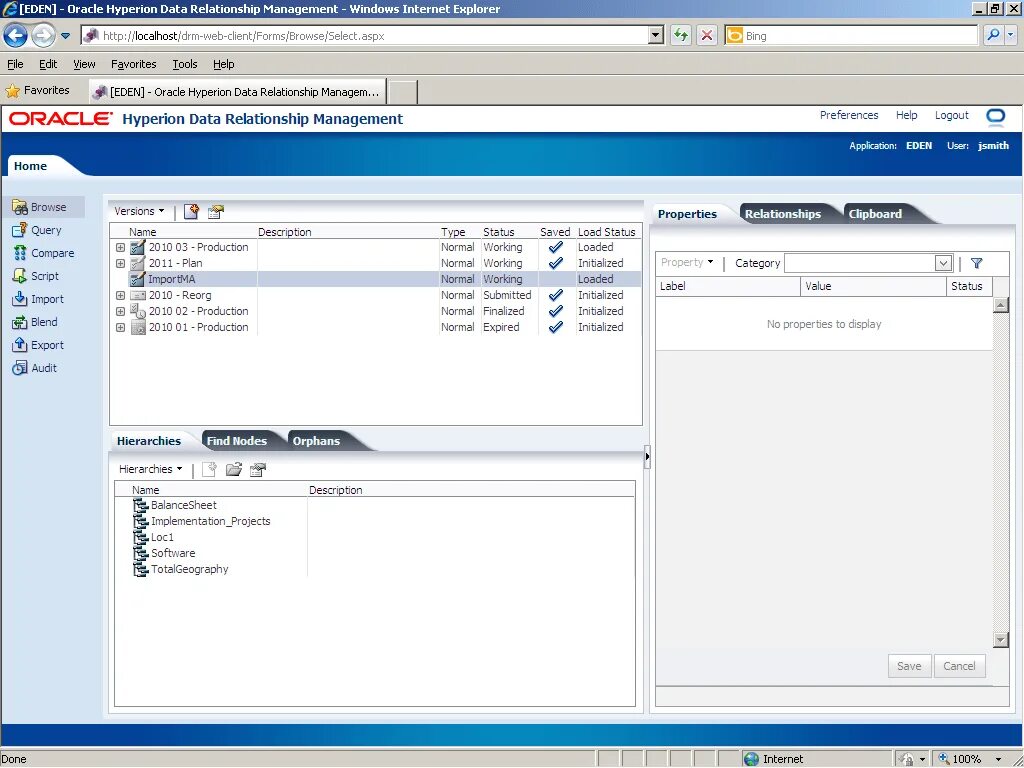1024x768 pixels.
Task: Open the browser Tools menu
Action: pos(185,64)
